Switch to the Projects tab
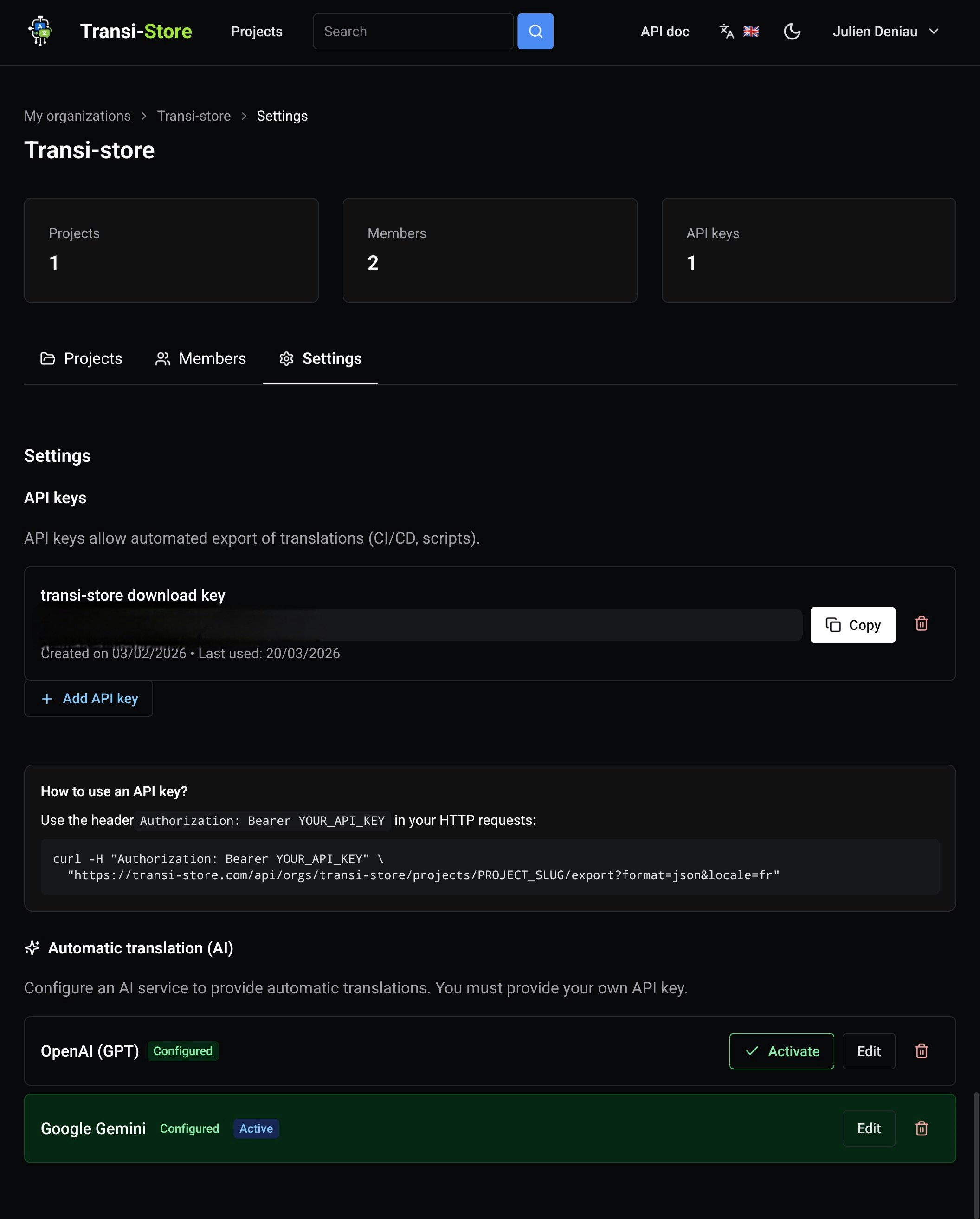The image size is (980, 1219). point(81,358)
